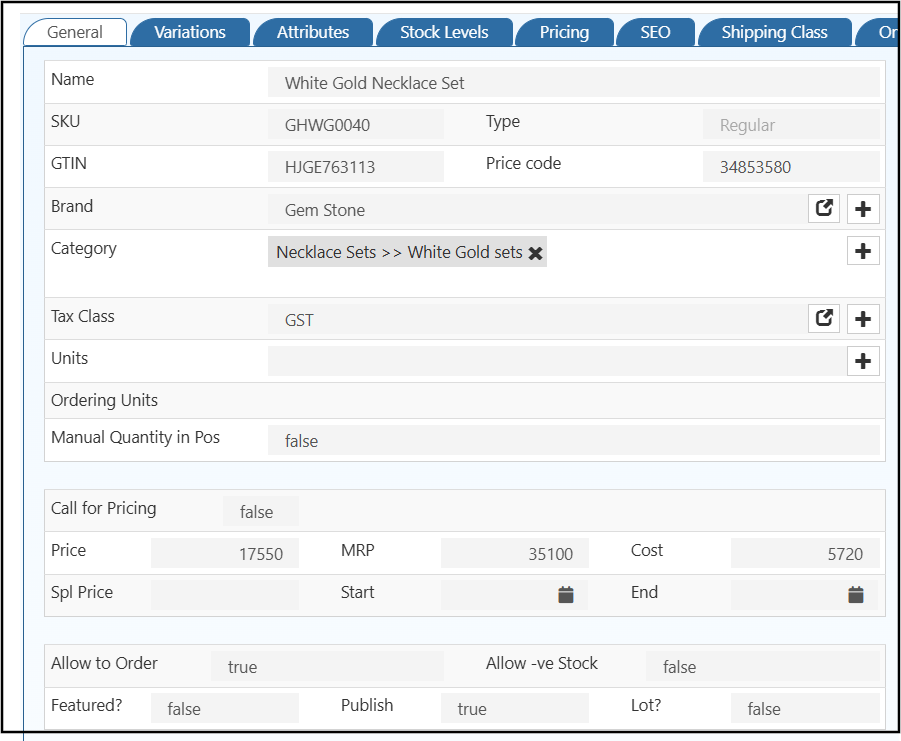Toggle the Allow -ve Stock value

point(762,667)
